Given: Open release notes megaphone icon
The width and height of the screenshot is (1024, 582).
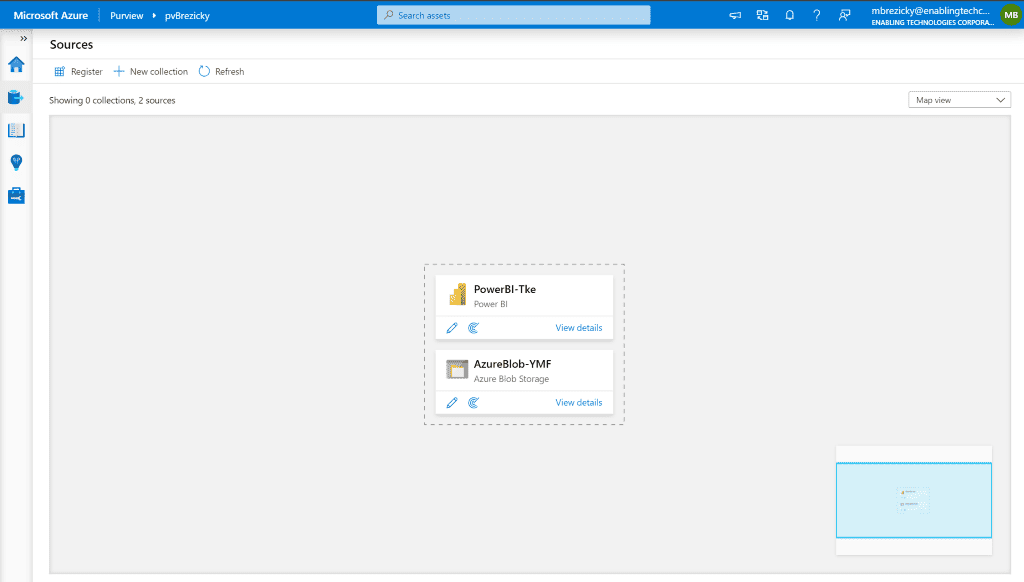Looking at the screenshot, I should [x=735, y=15].
